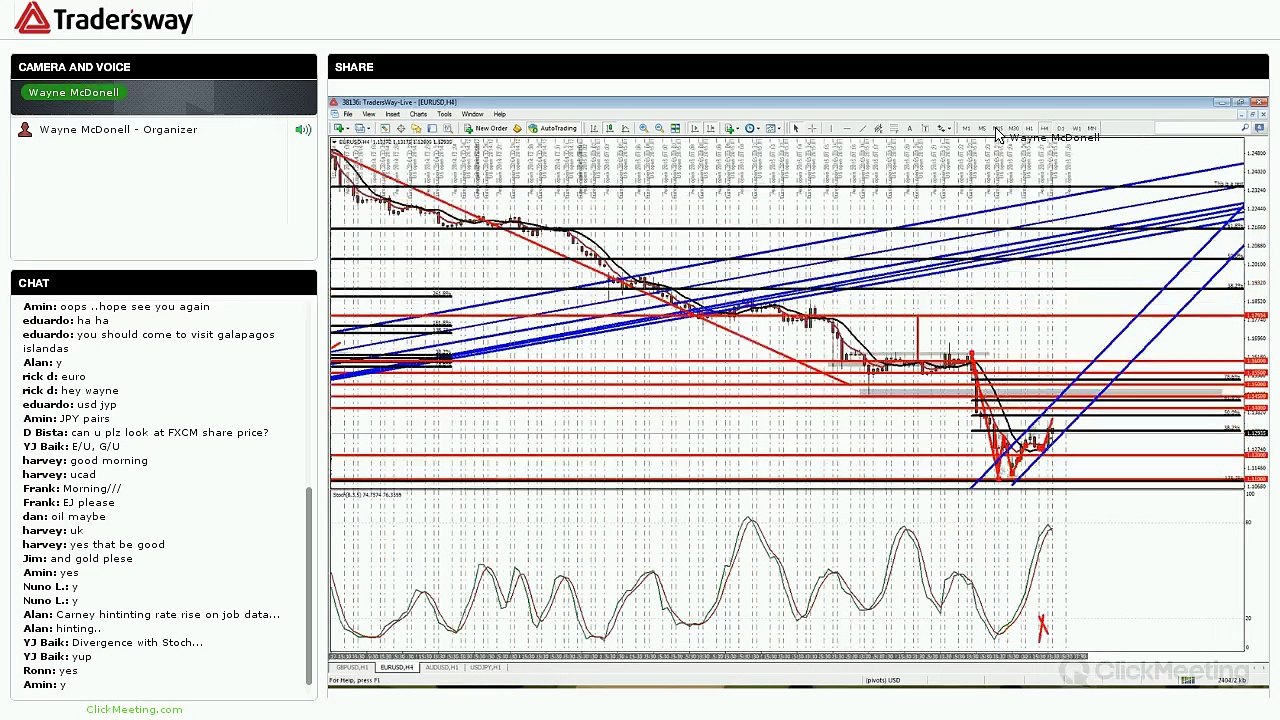Click the New Order button

(x=485, y=128)
